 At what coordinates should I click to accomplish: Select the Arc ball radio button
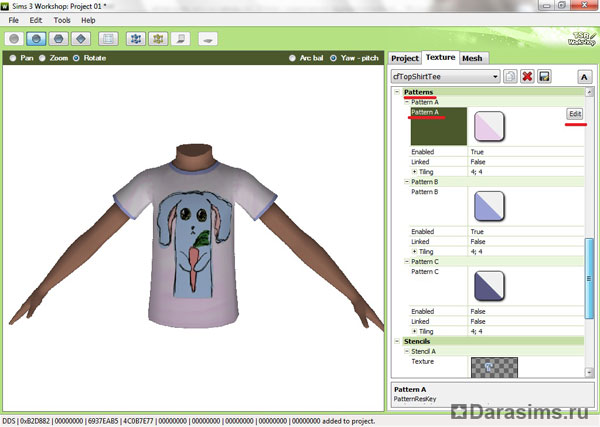click(x=292, y=58)
